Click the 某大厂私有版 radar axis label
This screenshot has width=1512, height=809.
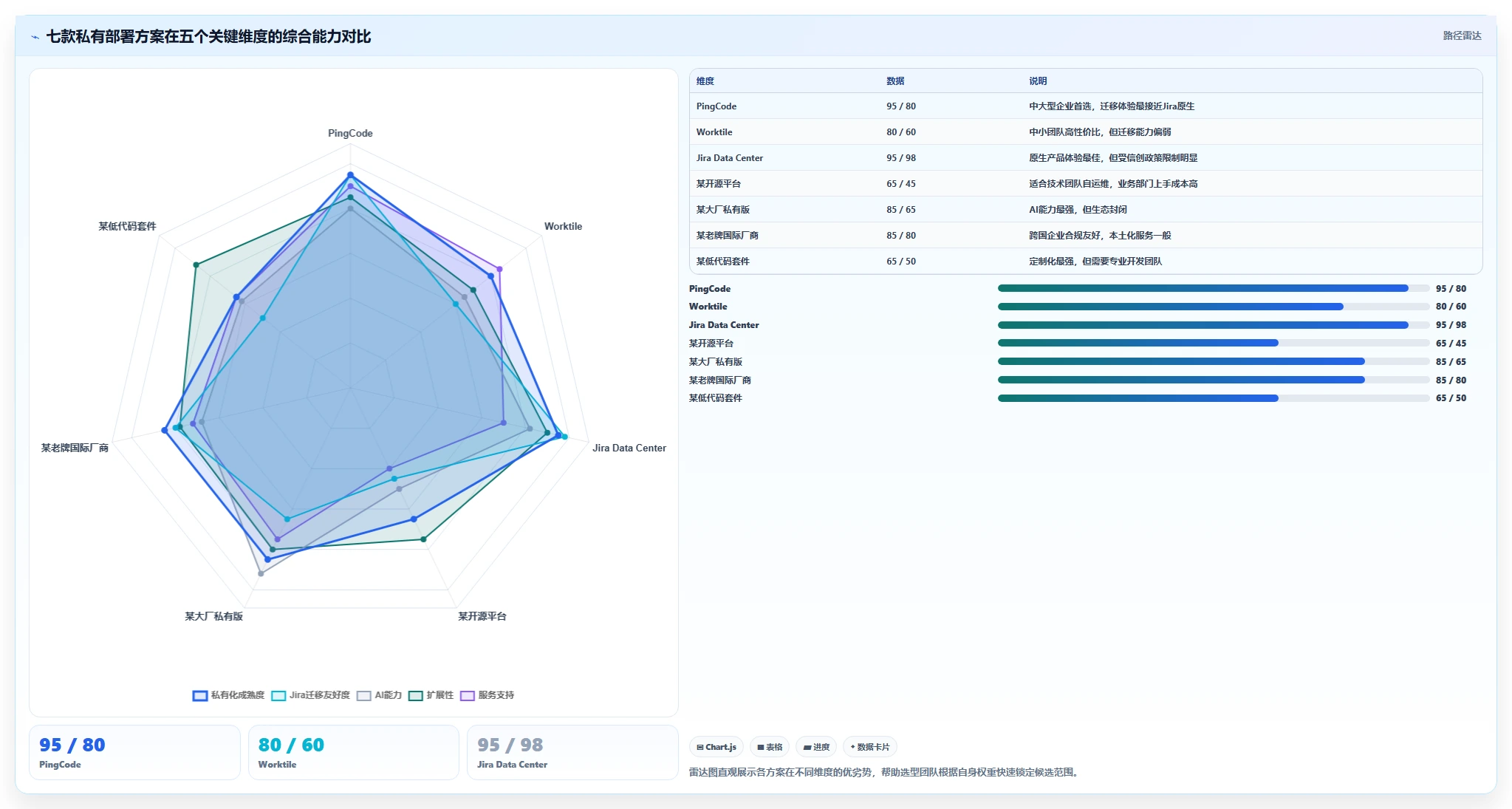coord(213,616)
